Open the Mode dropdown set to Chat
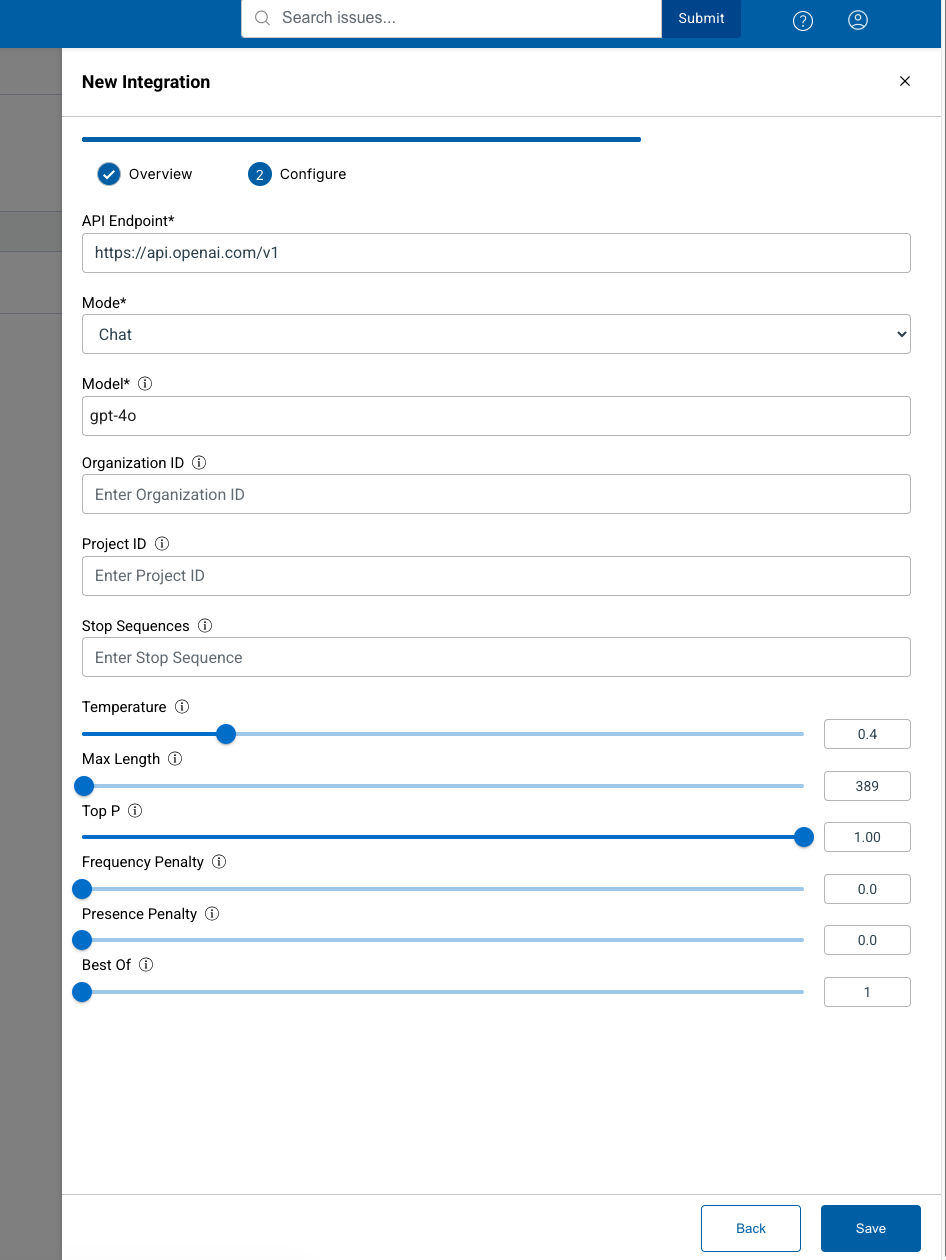946x1260 pixels. (x=496, y=334)
